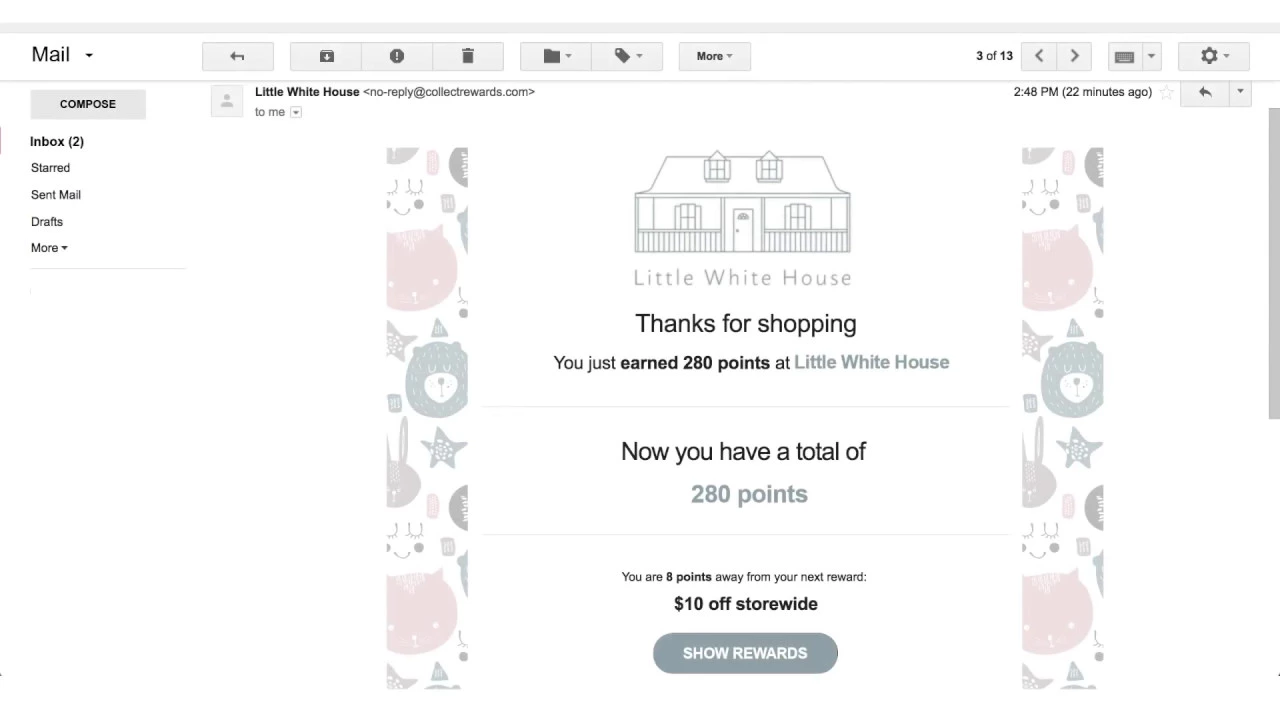Open the Starred folder
Viewport: 1280px width, 720px height.
click(50, 168)
